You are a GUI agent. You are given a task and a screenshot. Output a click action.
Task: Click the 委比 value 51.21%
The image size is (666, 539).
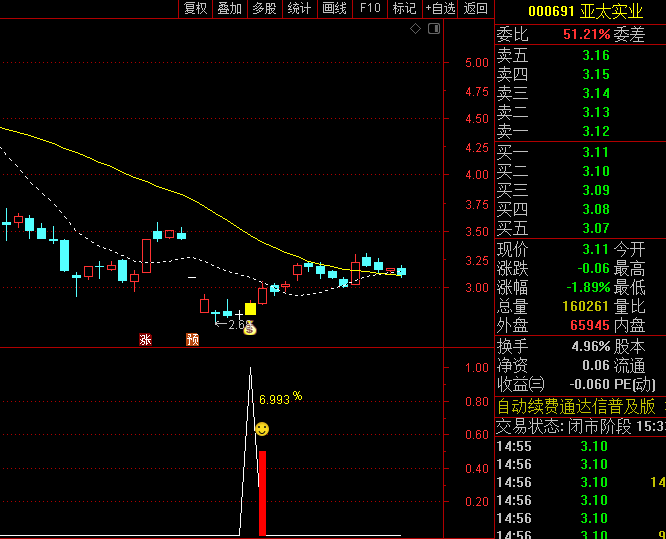coord(587,34)
